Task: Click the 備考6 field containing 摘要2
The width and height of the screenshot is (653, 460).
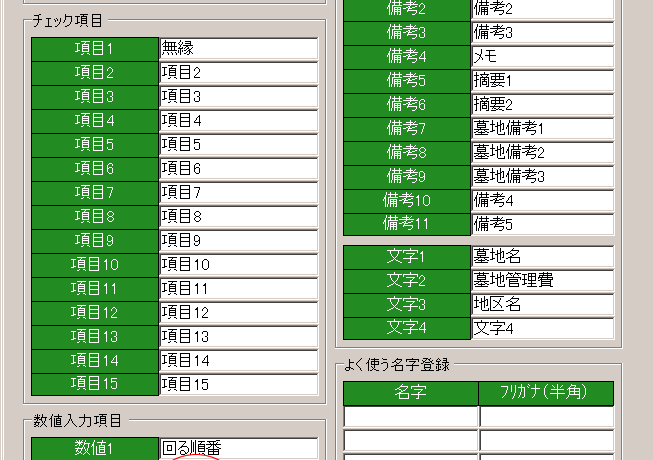Action: (x=543, y=104)
